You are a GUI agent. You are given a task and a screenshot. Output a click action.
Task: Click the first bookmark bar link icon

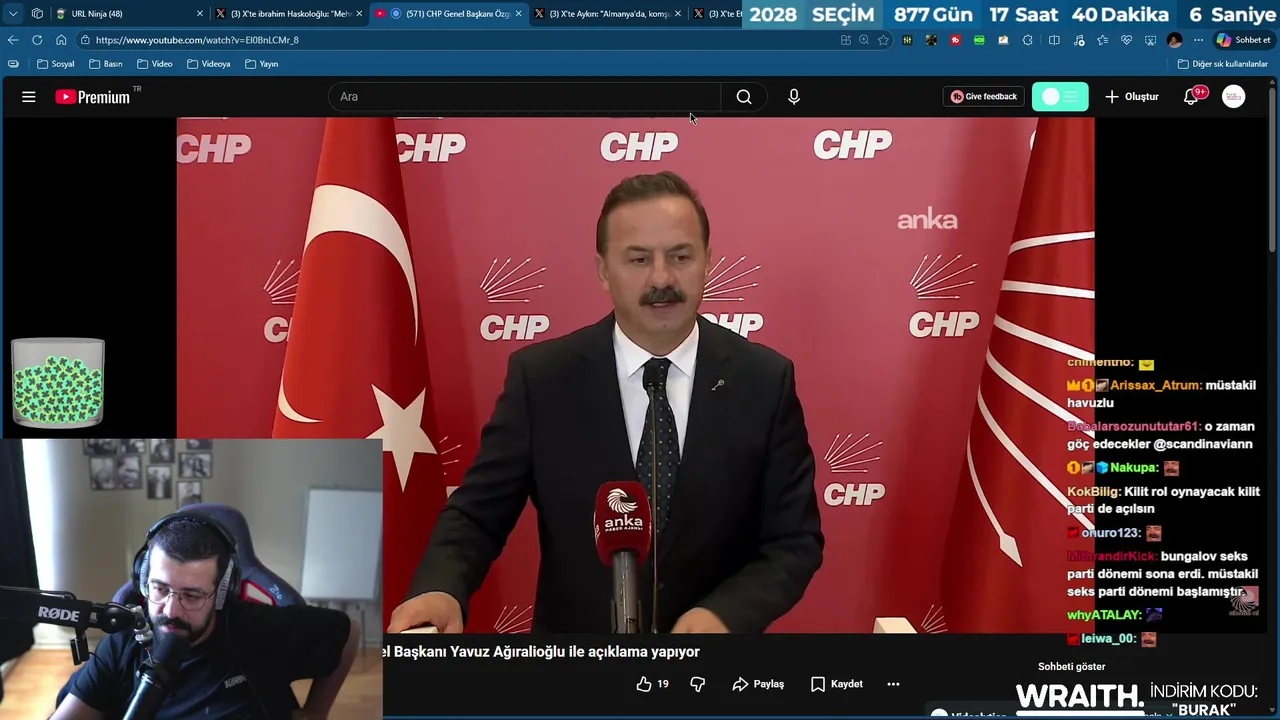(13, 64)
